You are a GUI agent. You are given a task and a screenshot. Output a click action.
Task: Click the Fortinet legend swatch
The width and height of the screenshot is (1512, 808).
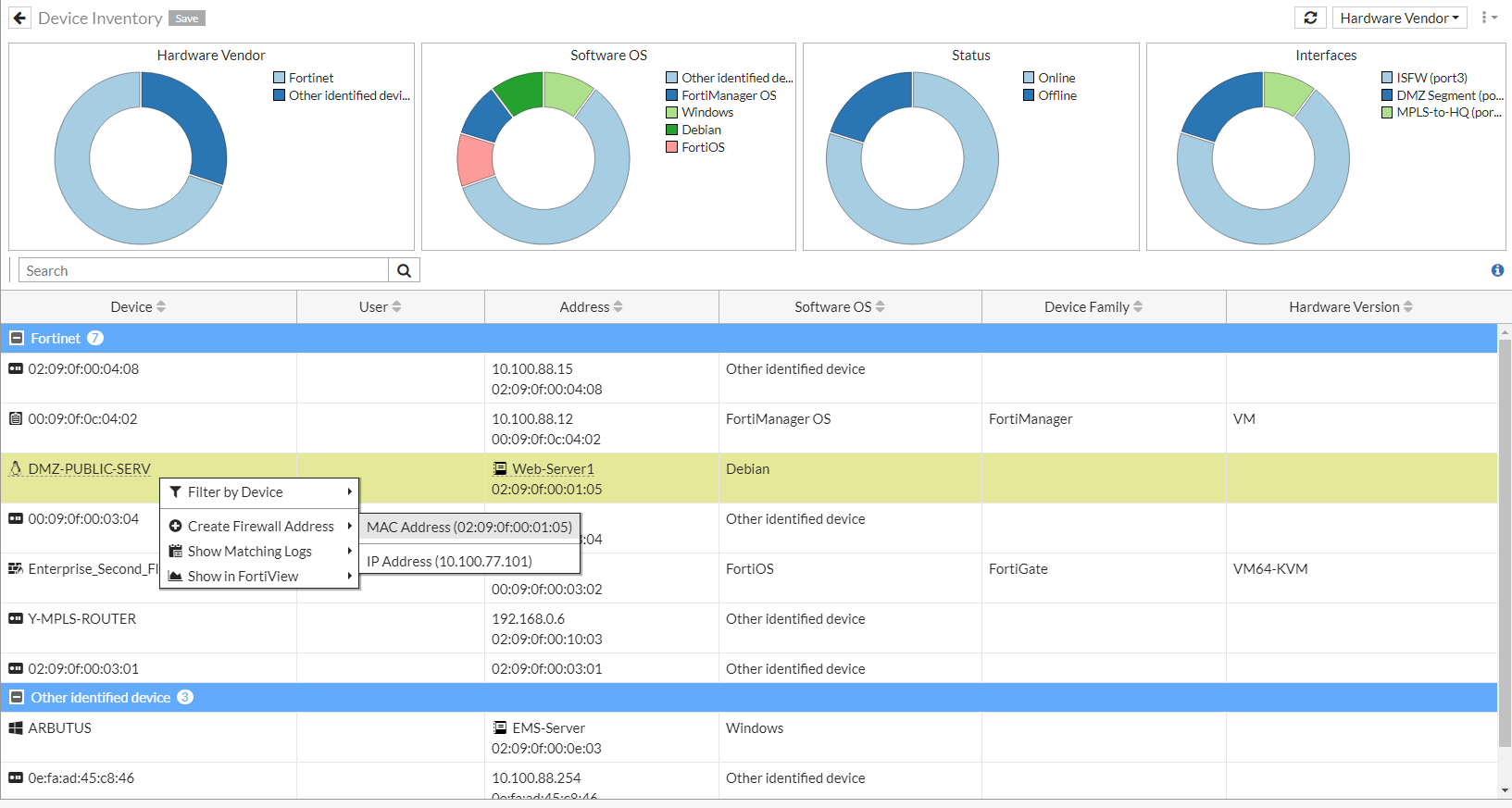280,78
